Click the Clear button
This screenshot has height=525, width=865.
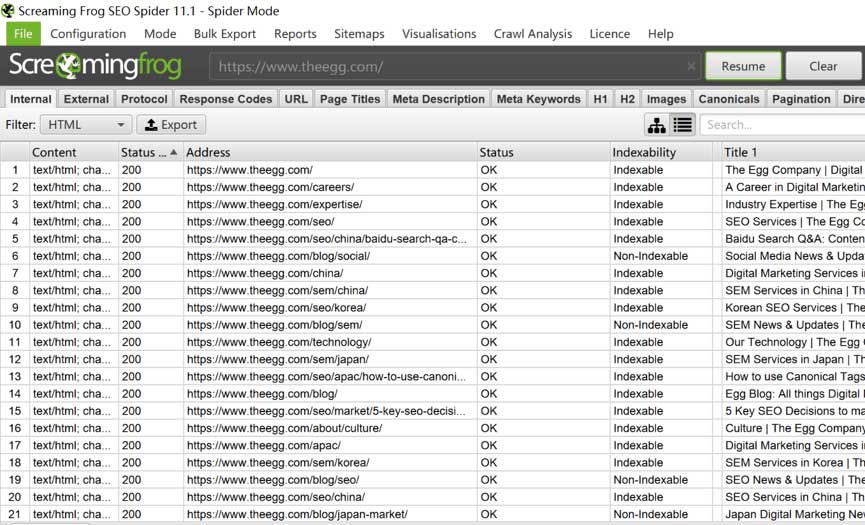(x=823, y=66)
